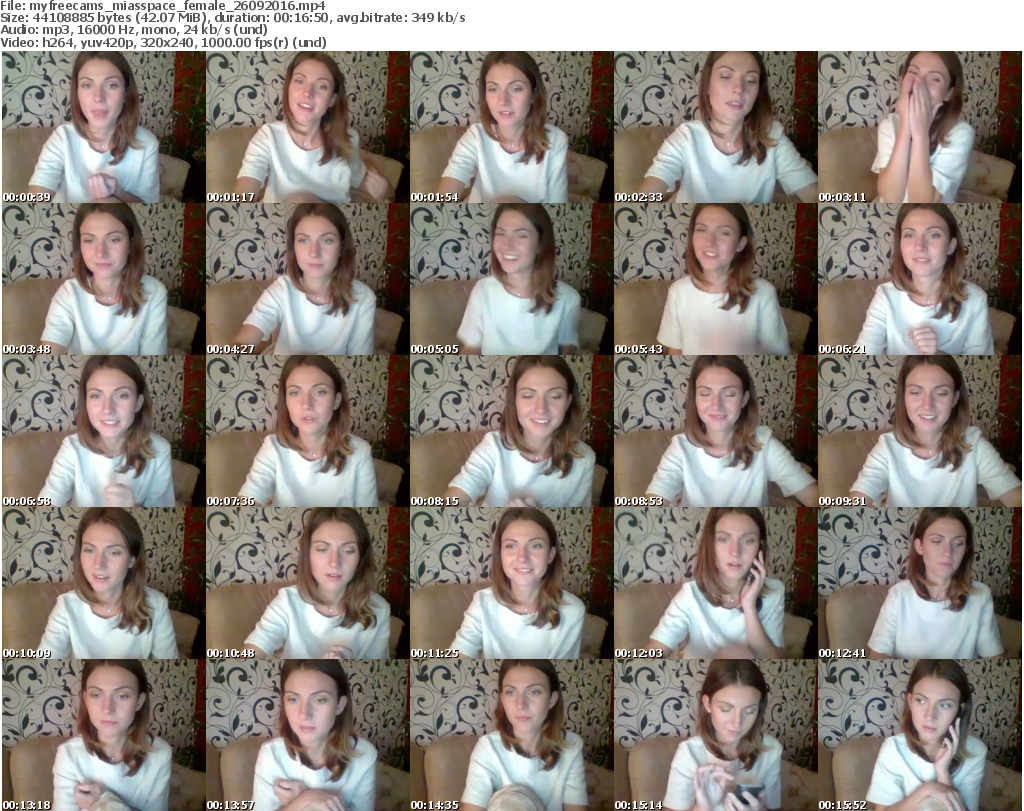Open the frame at 00:06:21
Viewport: 1024px width, 811px height.
pyautogui.click(x=919, y=279)
